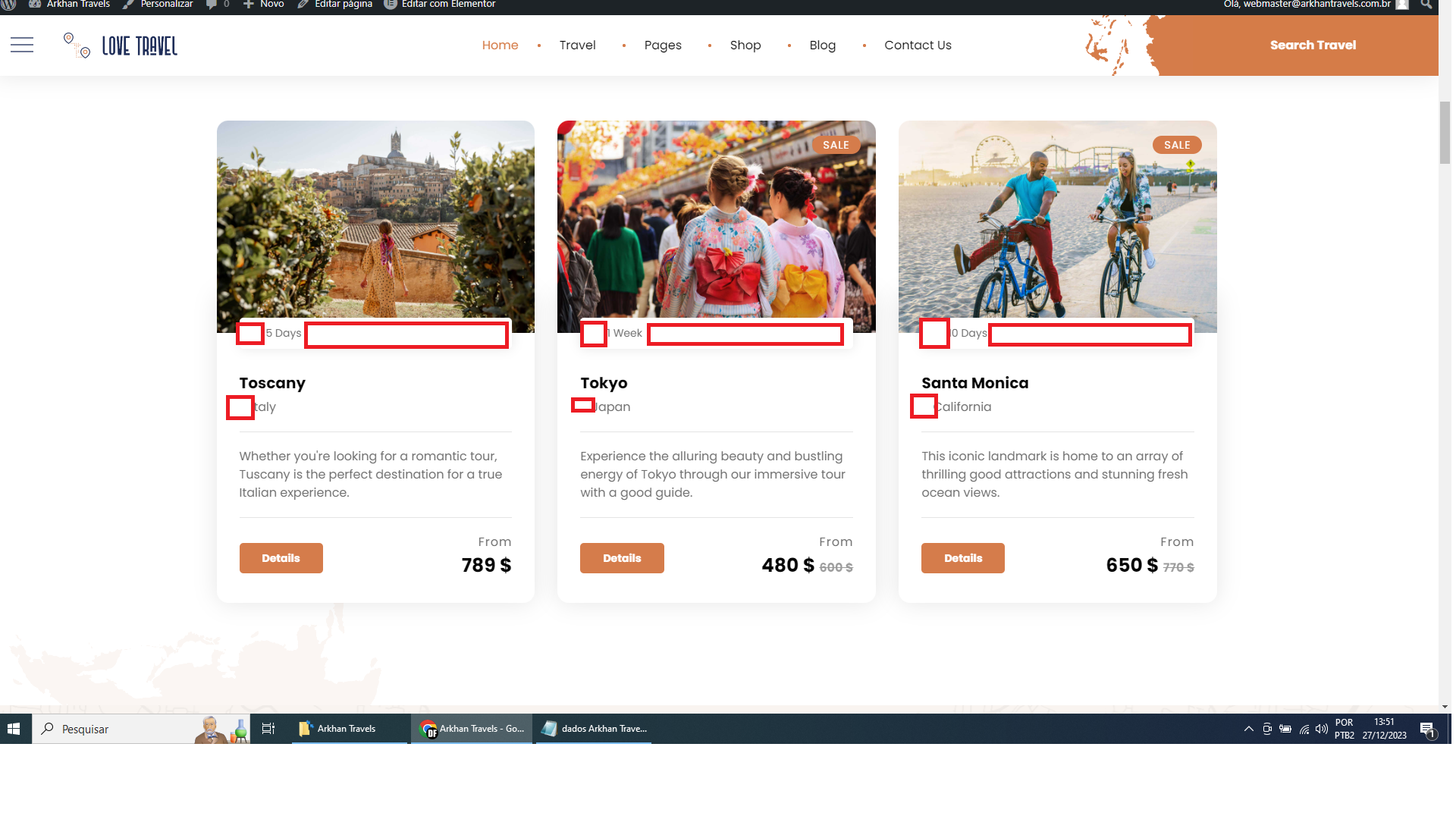Click the WordPress logo icon
The height and width of the screenshot is (819, 1456).
[8, 5]
